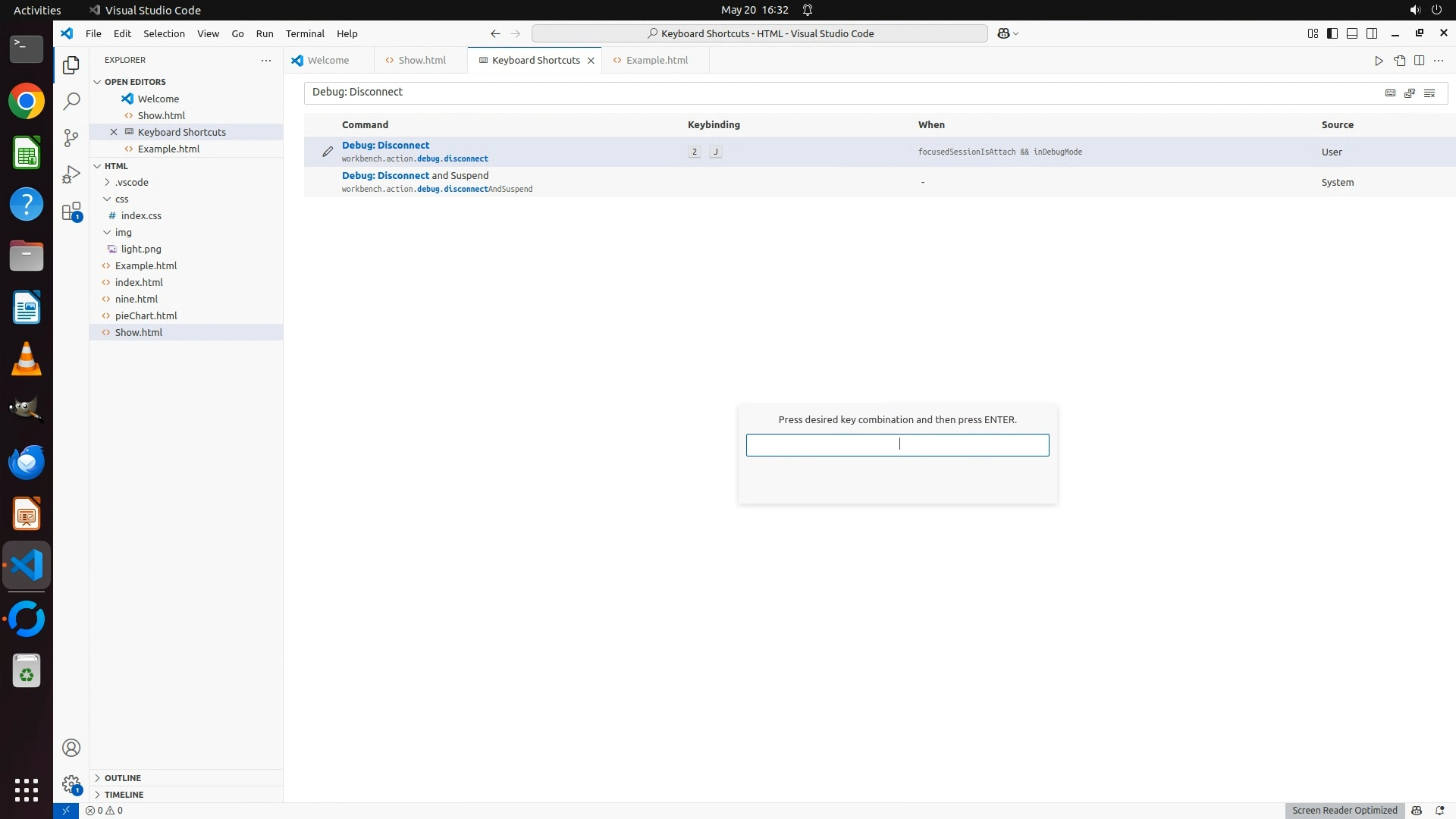Toggle Primary Side Bar visibility
This screenshot has width=1456, height=819.
tap(1332, 33)
